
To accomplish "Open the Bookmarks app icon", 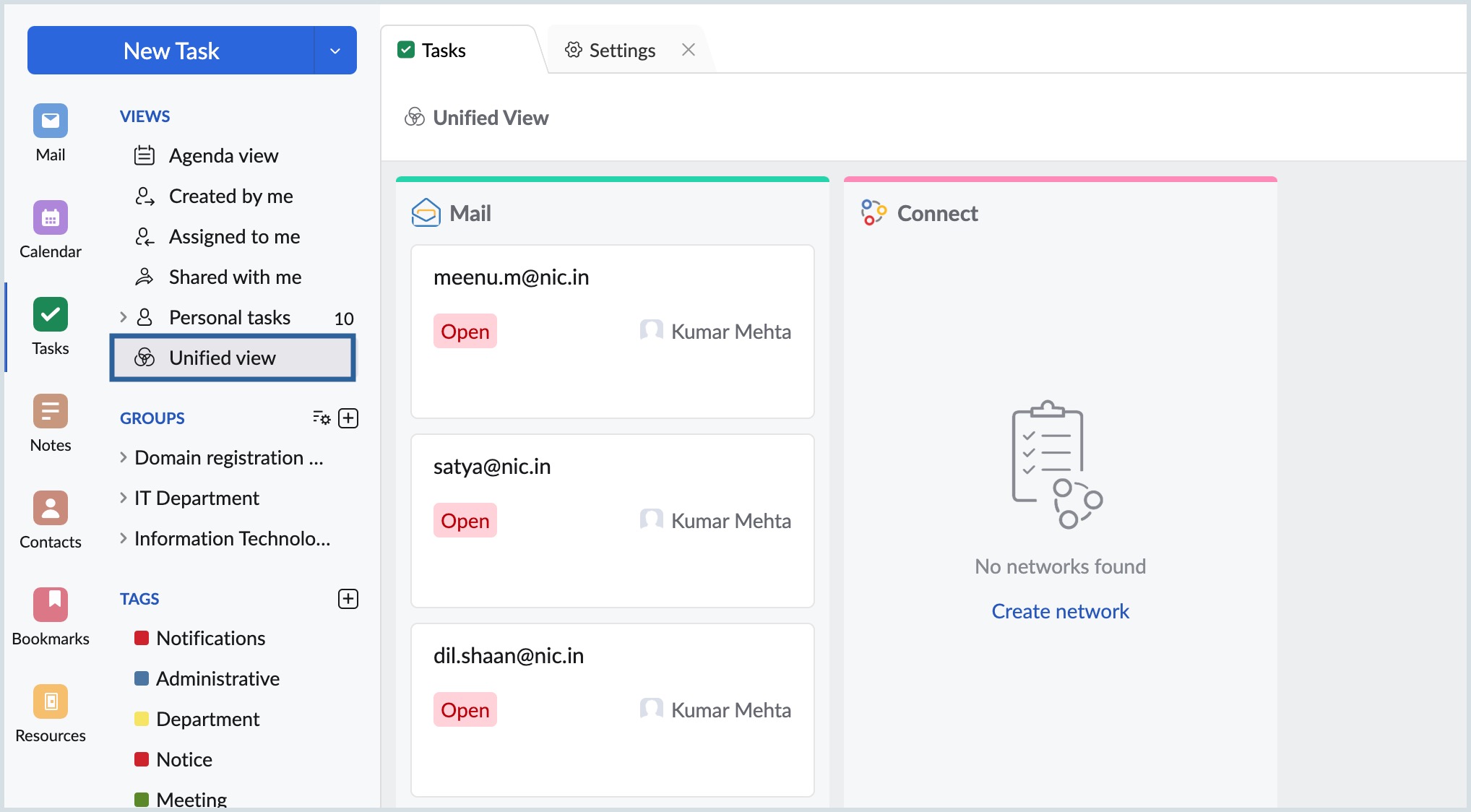I will coord(51,605).
